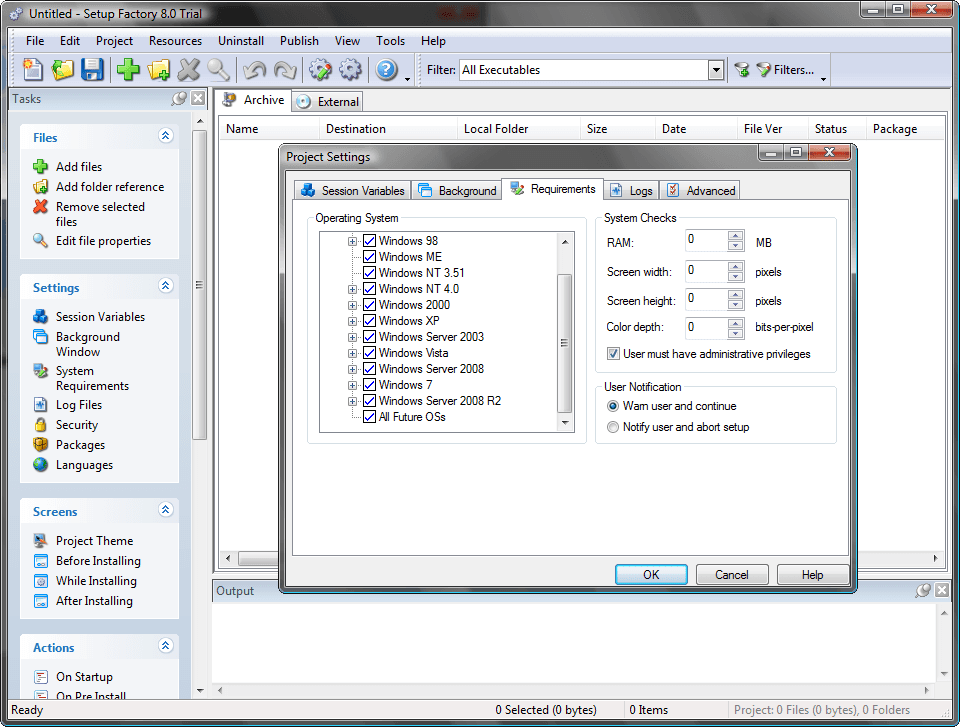This screenshot has height=727, width=960.
Task: Open Session Variables in Settings tasks
Action: (100, 317)
